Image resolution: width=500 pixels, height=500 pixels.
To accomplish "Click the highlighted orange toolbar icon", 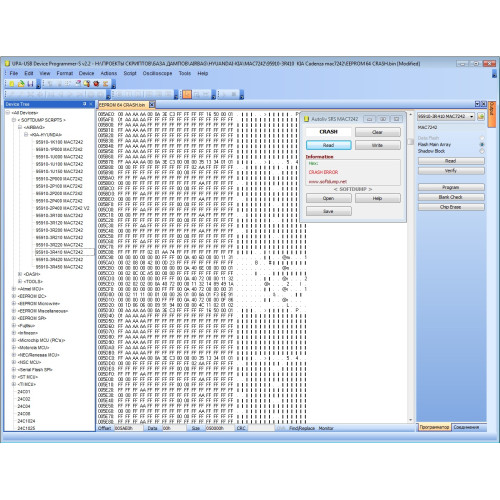I will click(x=187, y=95).
